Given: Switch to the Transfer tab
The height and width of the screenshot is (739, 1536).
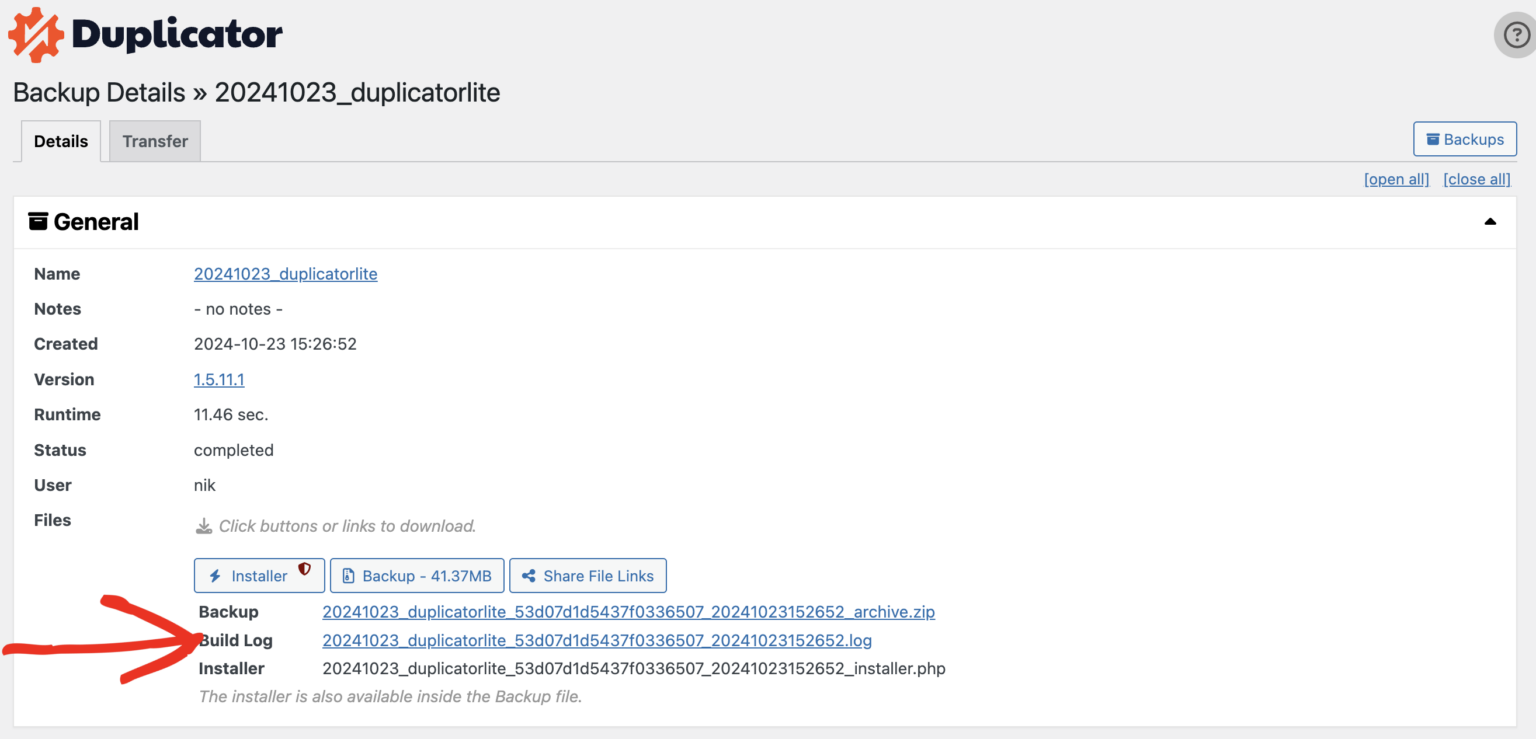Looking at the screenshot, I should (155, 141).
